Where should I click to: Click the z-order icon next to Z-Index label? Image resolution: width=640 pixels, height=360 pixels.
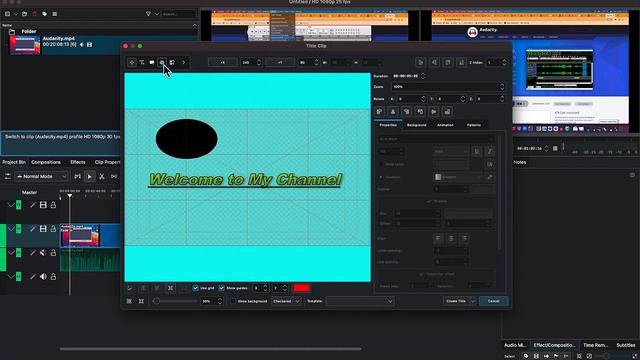click(461, 62)
